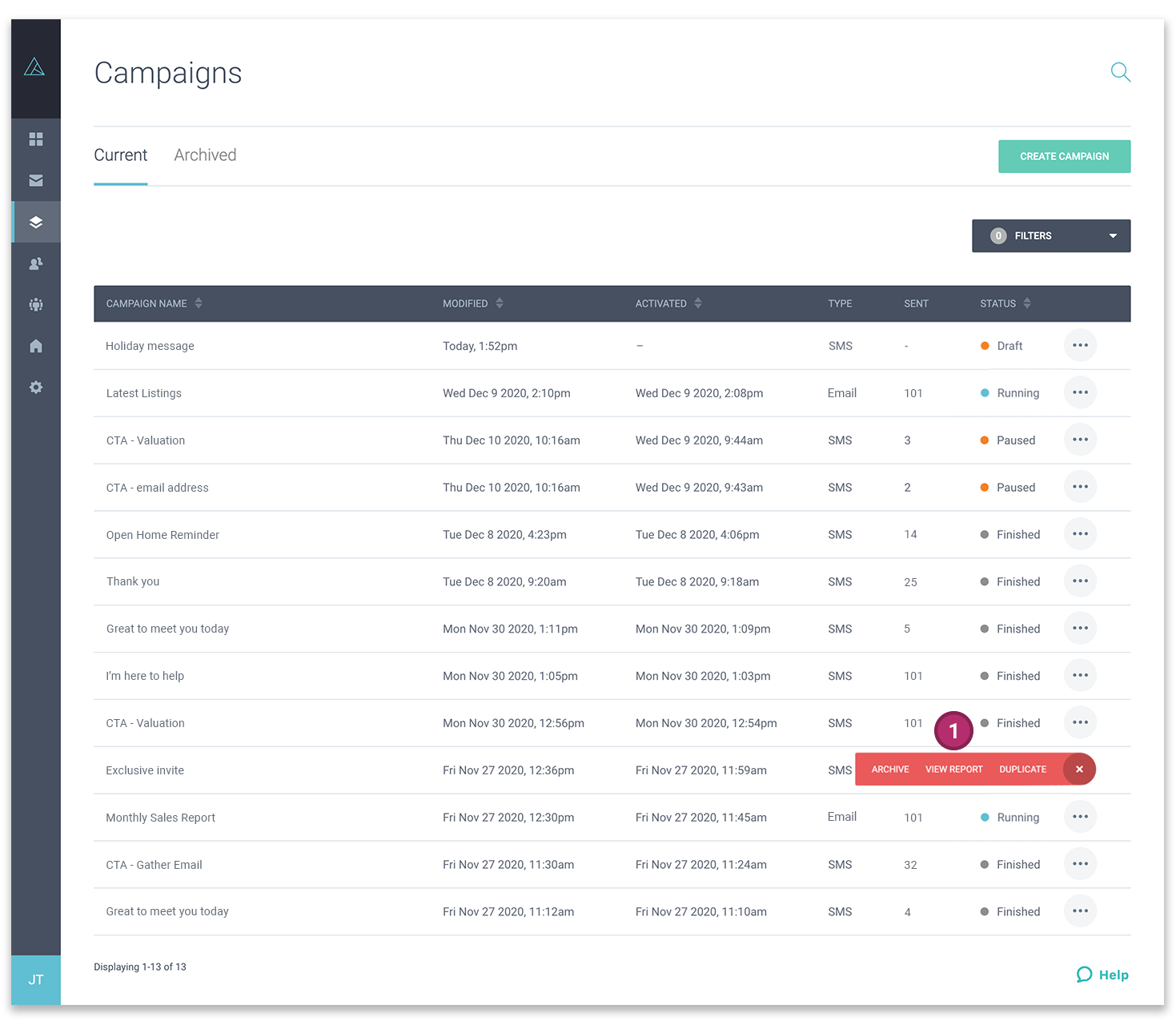
Task: Open options menu for Holiday message campaign
Action: click(1080, 345)
